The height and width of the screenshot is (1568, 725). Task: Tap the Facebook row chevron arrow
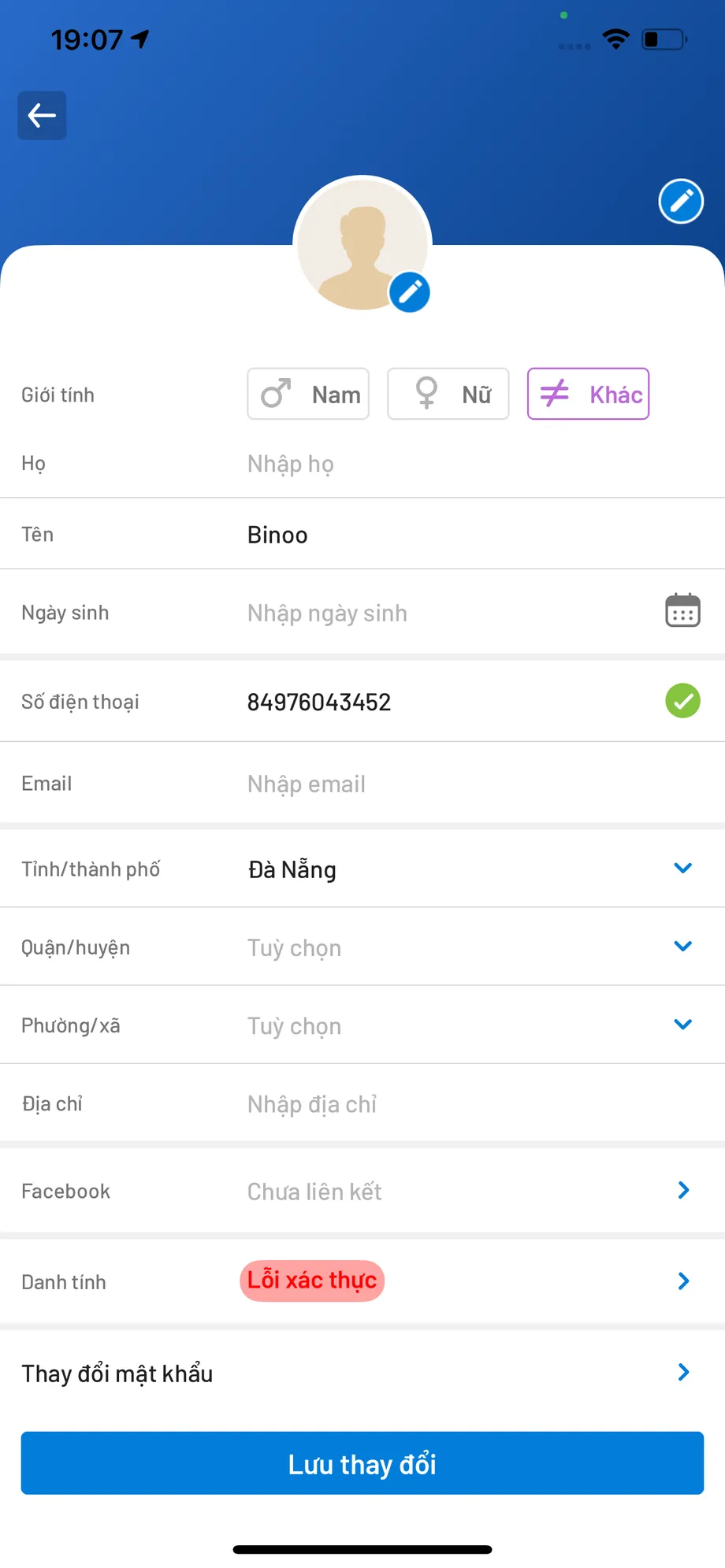[x=683, y=1190]
